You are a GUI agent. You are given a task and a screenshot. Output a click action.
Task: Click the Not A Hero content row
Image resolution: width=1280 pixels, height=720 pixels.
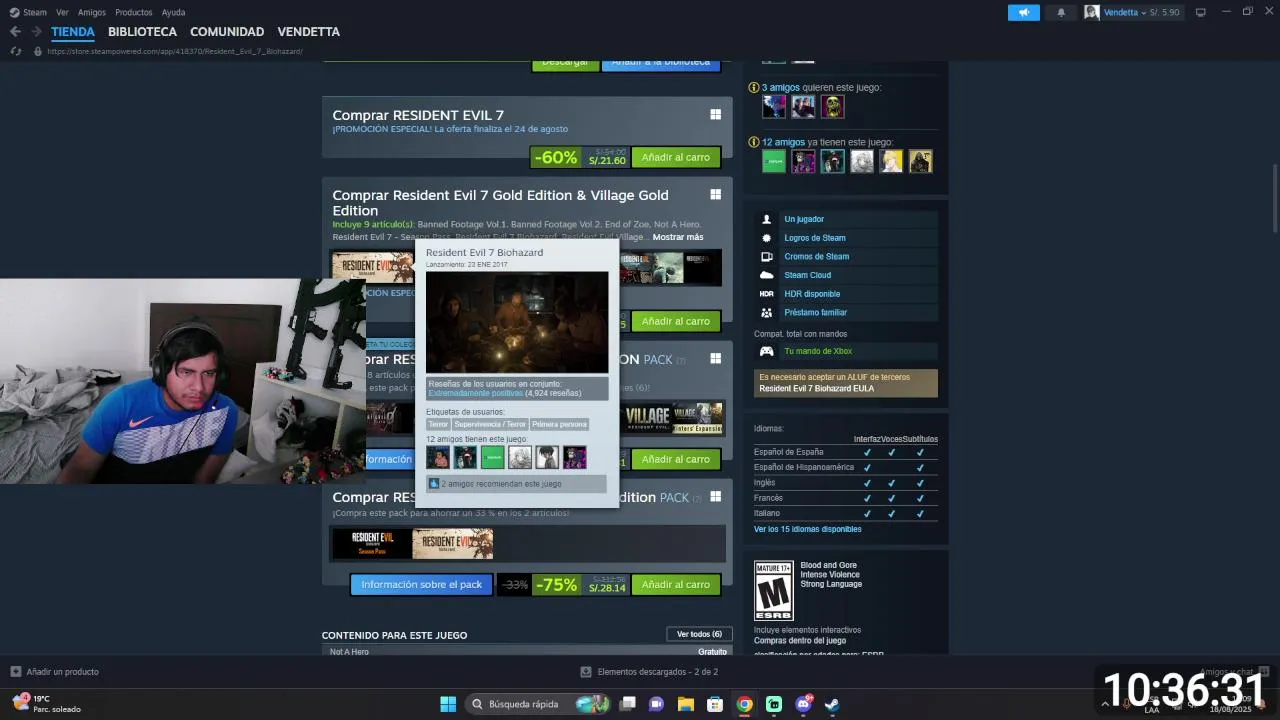point(527,651)
